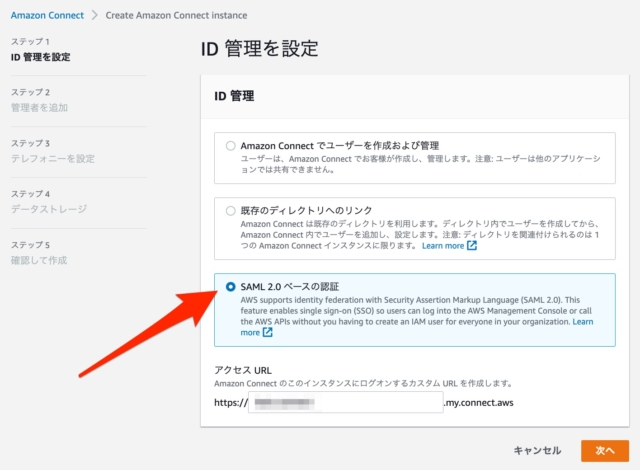Click the キャンセル button
The height and width of the screenshot is (470, 640).
pos(537,450)
